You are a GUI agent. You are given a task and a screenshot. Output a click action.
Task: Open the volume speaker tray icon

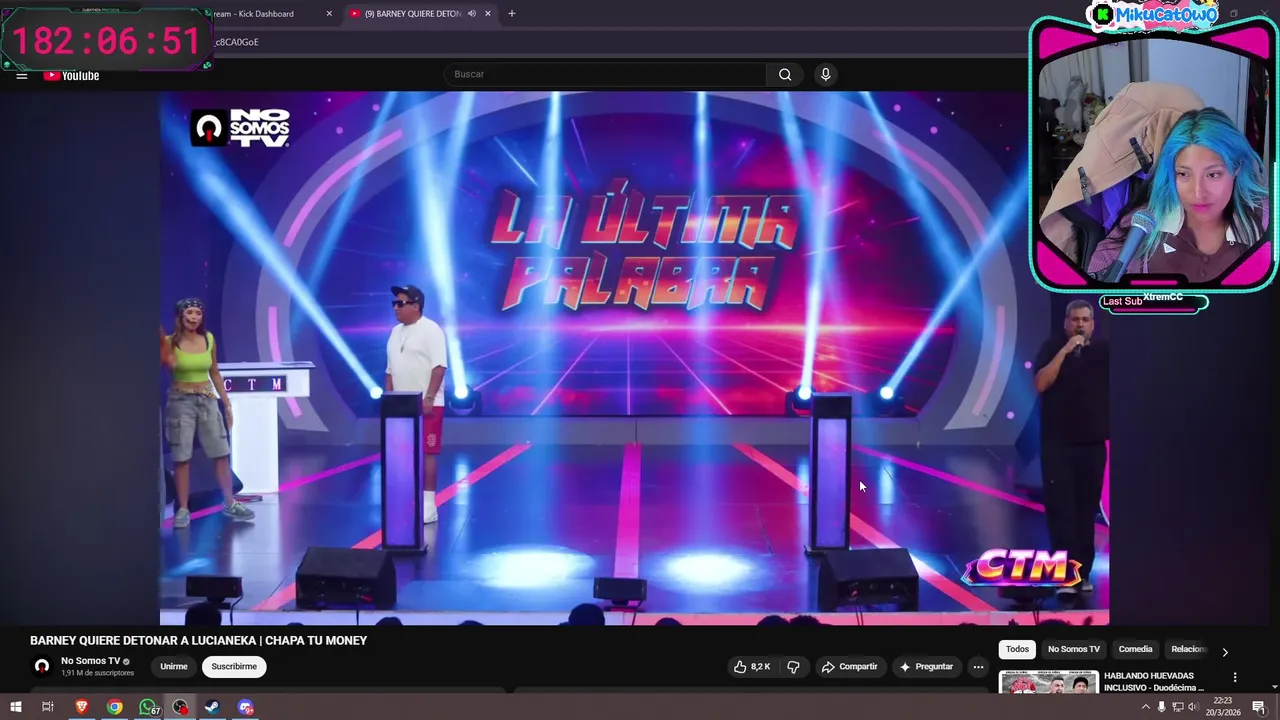click(1192, 707)
